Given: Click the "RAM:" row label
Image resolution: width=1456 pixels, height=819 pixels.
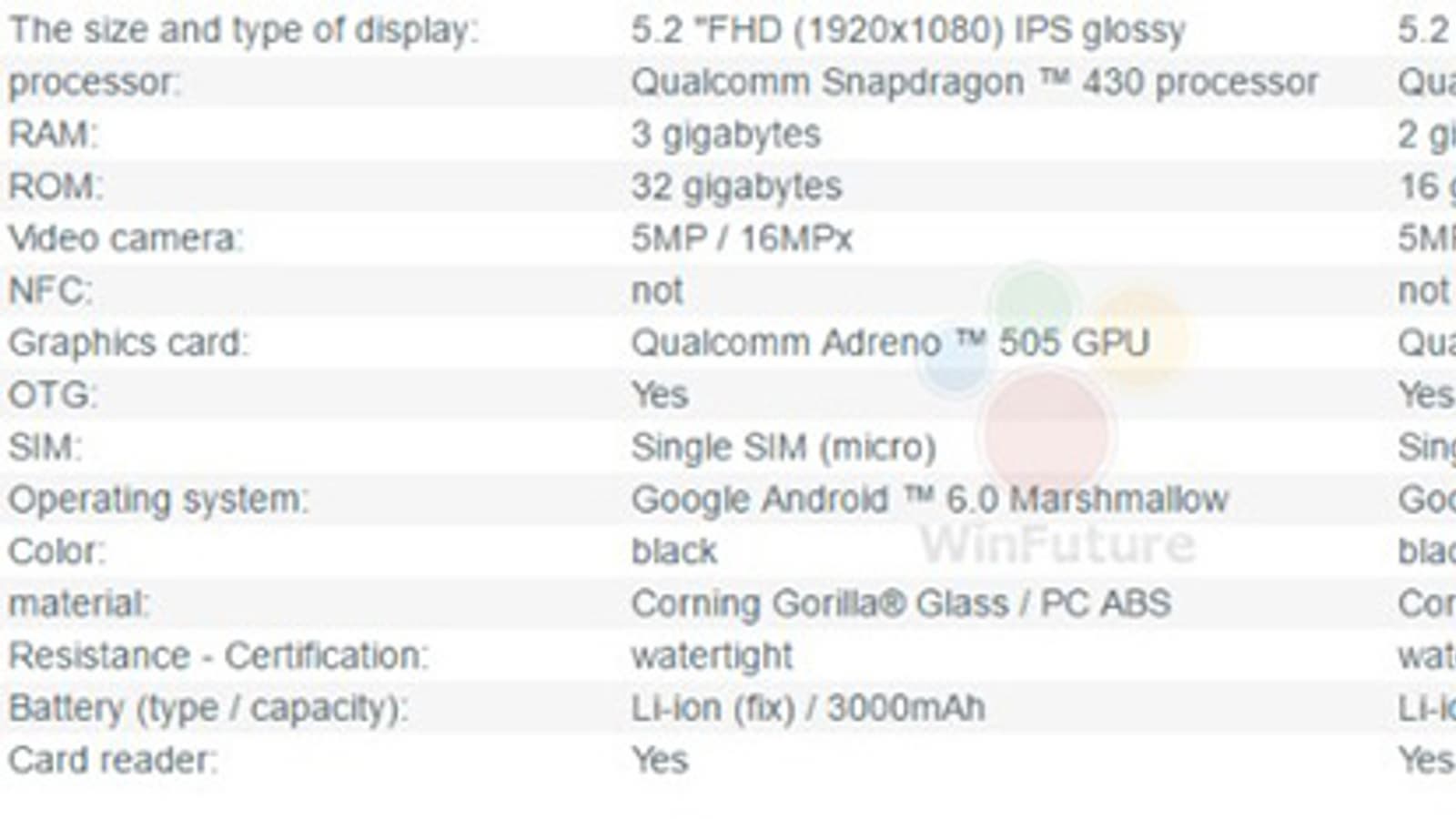Looking at the screenshot, I should coord(53,135).
